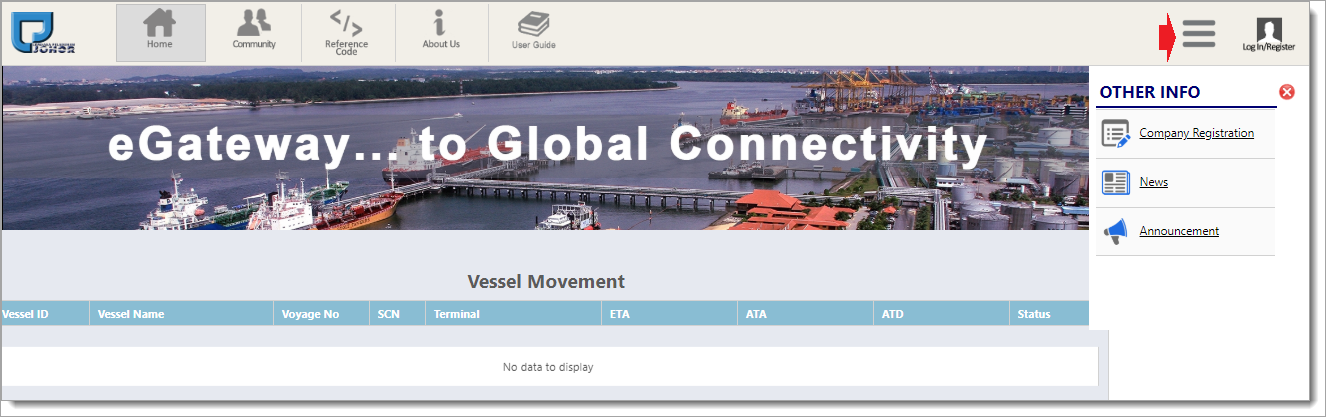
Task: Open the News link
Action: [1153, 182]
